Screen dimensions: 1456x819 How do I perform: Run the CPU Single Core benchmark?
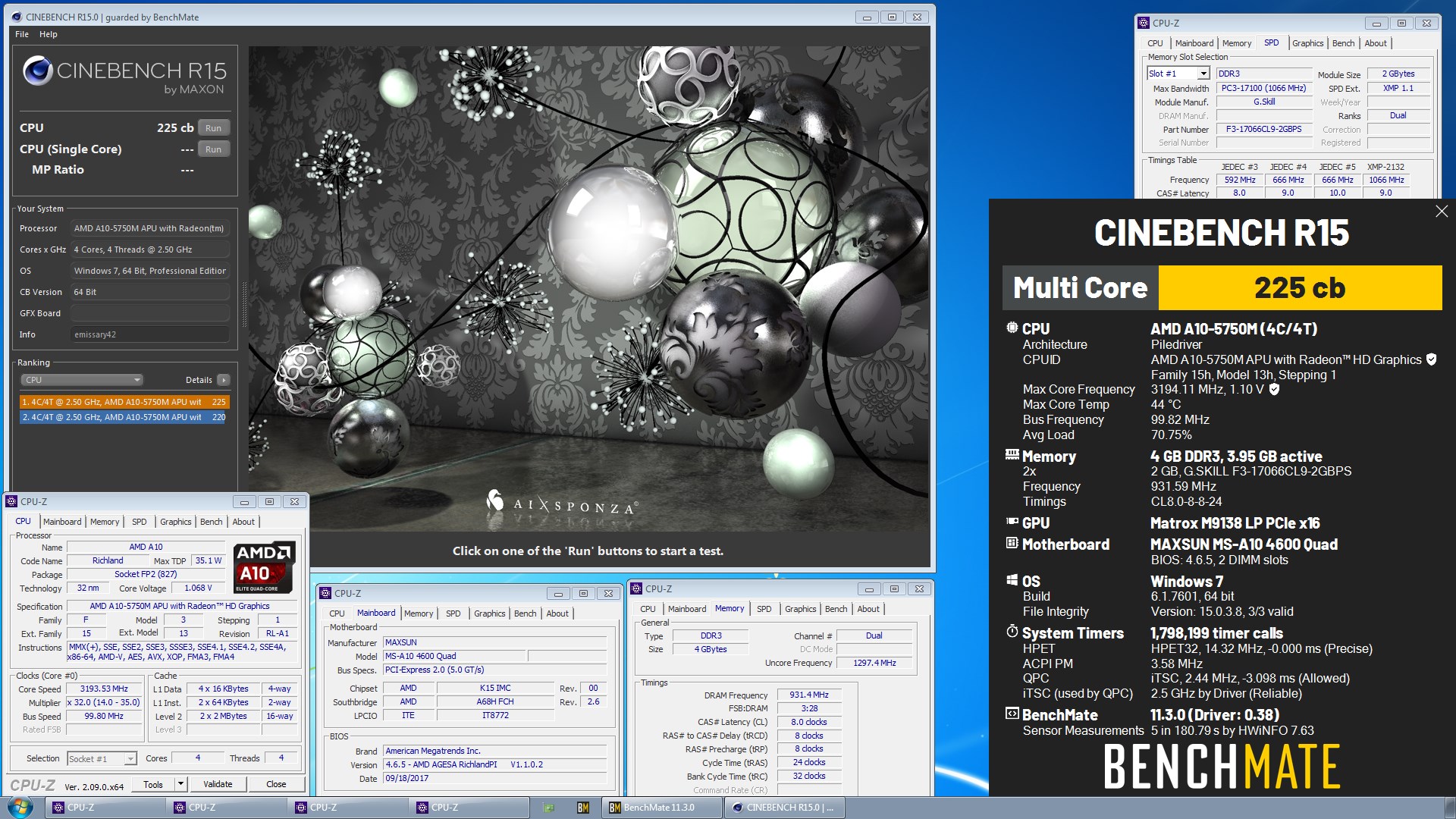pyautogui.click(x=214, y=149)
